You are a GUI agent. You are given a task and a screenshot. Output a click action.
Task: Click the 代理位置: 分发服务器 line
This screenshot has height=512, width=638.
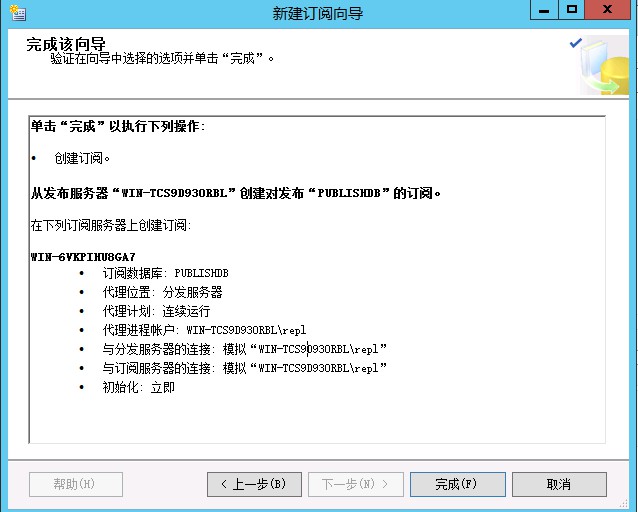click(x=161, y=292)
